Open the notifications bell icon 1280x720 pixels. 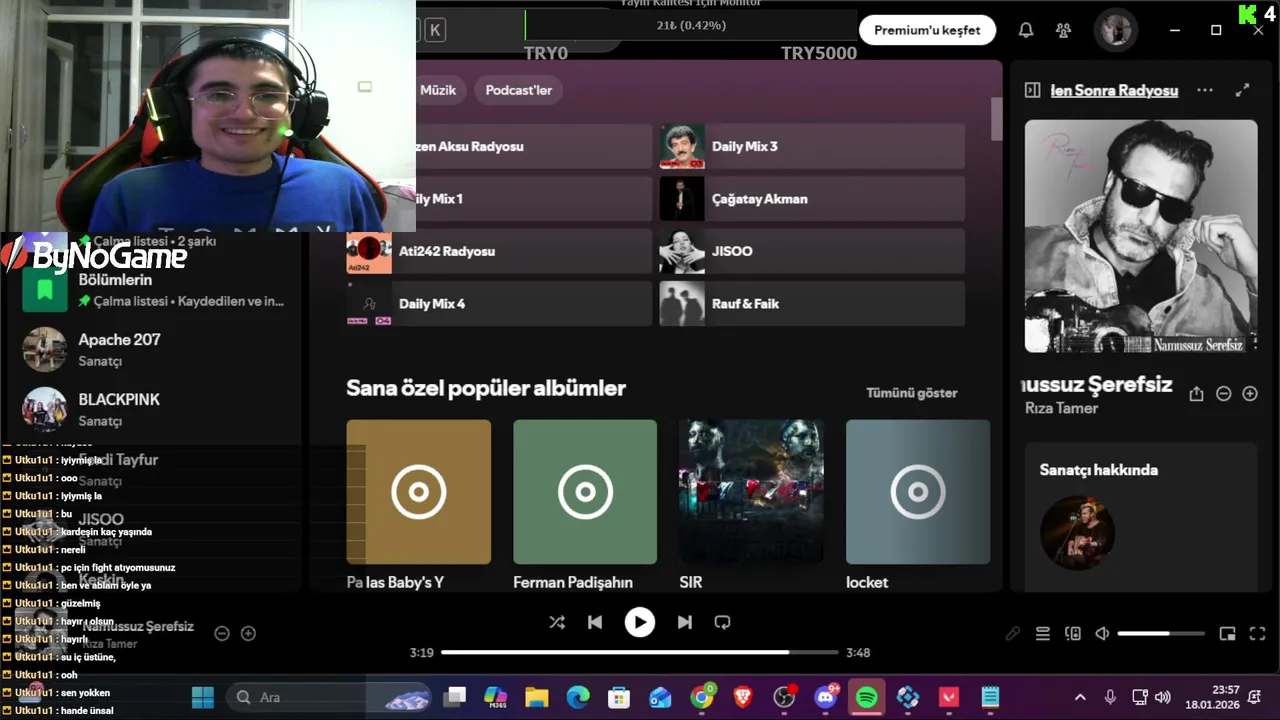tap(1026, 30)
